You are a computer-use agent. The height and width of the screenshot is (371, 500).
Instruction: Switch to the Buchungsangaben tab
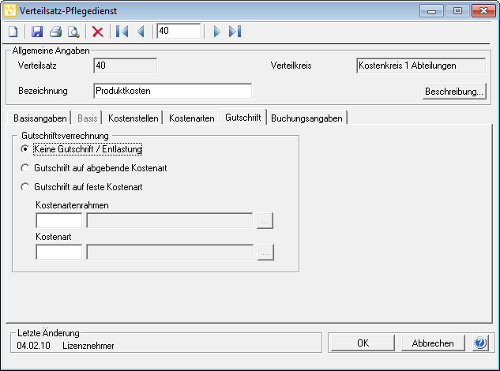(x=307, y=118)
